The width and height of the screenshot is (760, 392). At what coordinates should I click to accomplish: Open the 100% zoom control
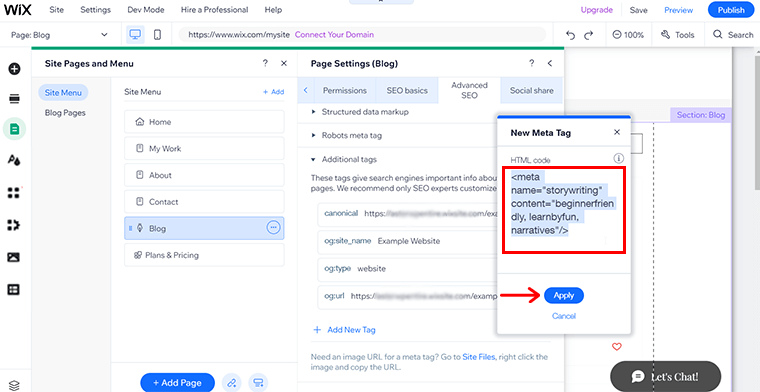click(628, 35)
